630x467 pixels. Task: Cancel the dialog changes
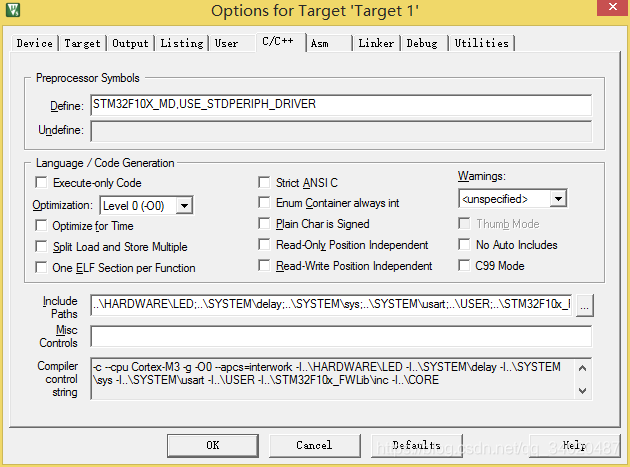(314, 445)
